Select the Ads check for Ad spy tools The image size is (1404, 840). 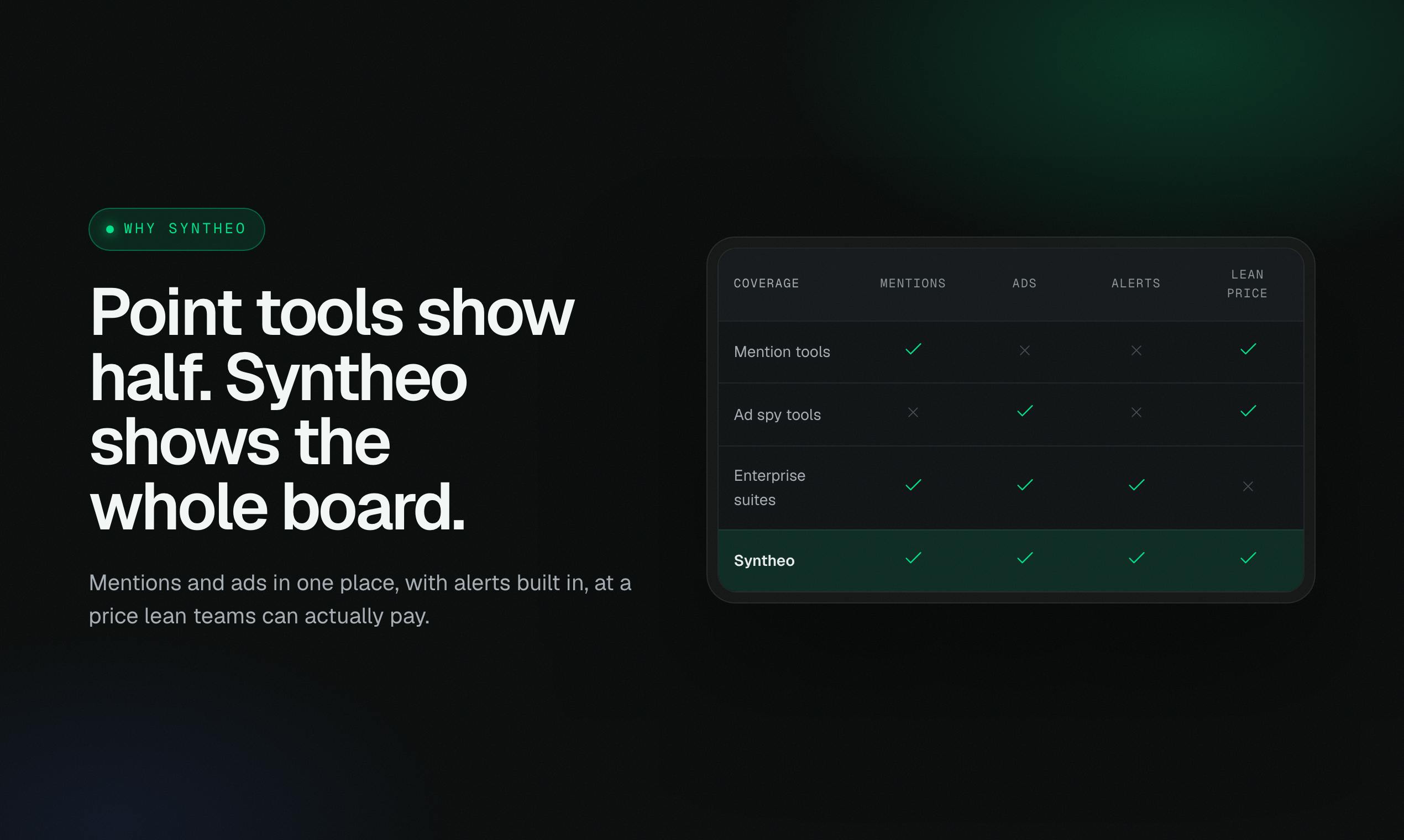1025,411
